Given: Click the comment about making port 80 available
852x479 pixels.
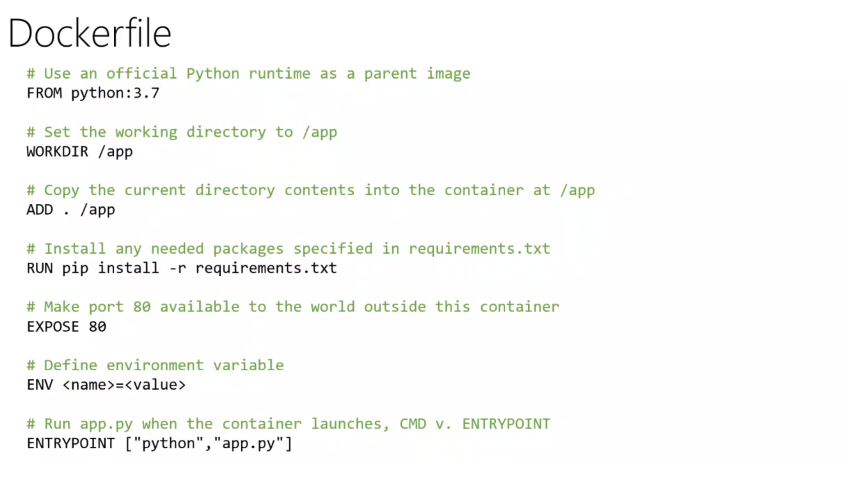Looking at the screenshot, I should click(x=293, y=307).
